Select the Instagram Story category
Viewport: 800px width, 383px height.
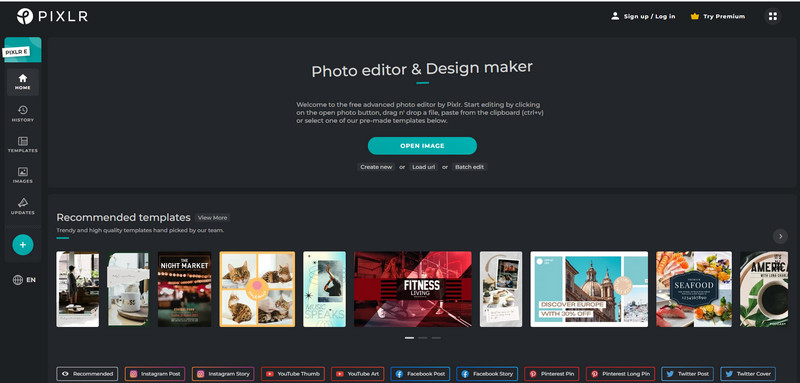[x=223, y=374]
